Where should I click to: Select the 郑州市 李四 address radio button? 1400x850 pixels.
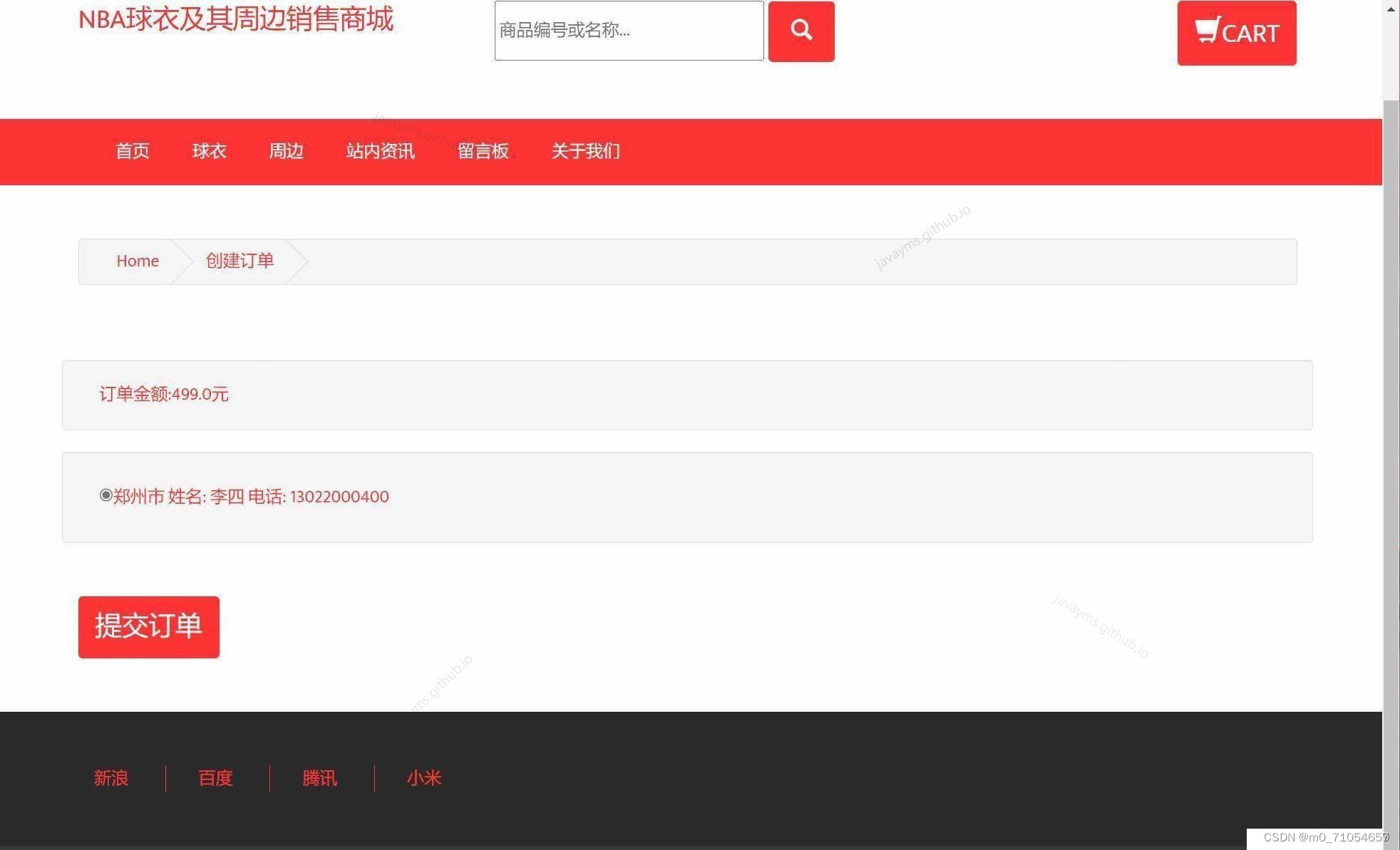click(x=105, y=495)
